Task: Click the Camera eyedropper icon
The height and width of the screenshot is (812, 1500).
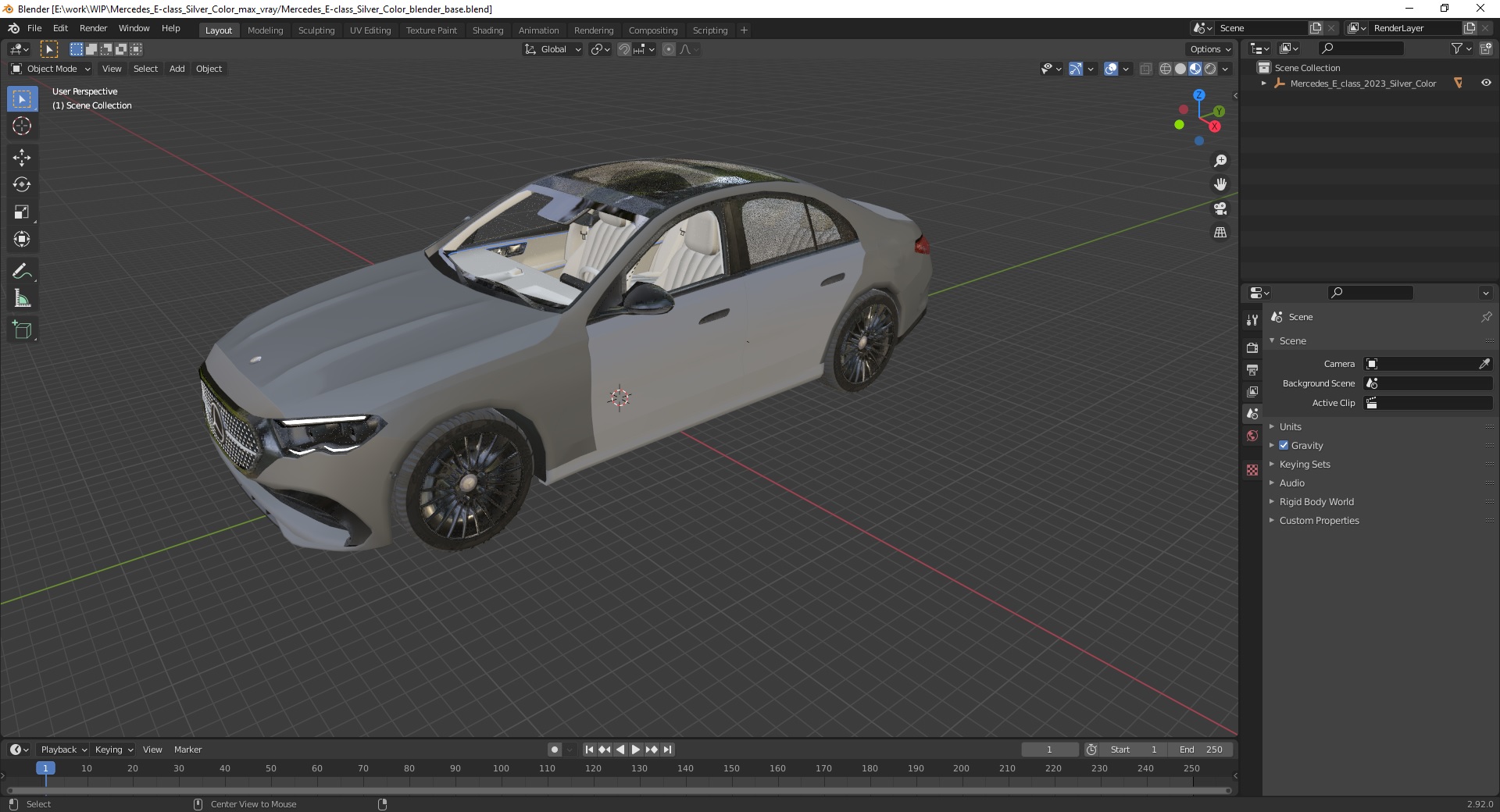Action: (x=1484, y=364)
